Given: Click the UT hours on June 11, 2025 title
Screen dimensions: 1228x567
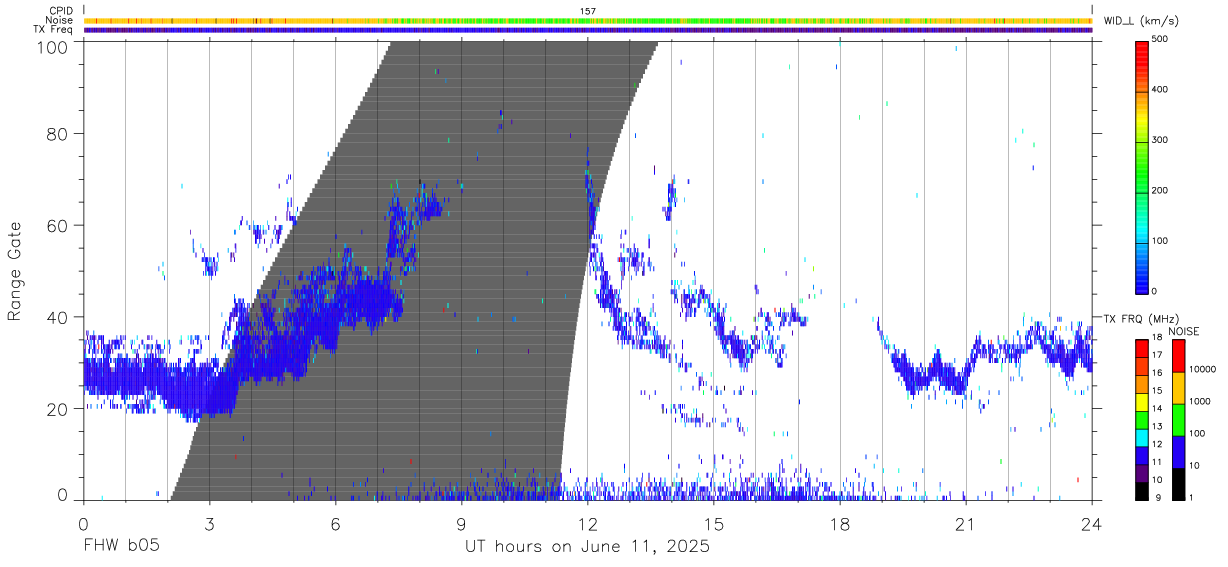Looking at the screenshot, I should coord(587,546).
